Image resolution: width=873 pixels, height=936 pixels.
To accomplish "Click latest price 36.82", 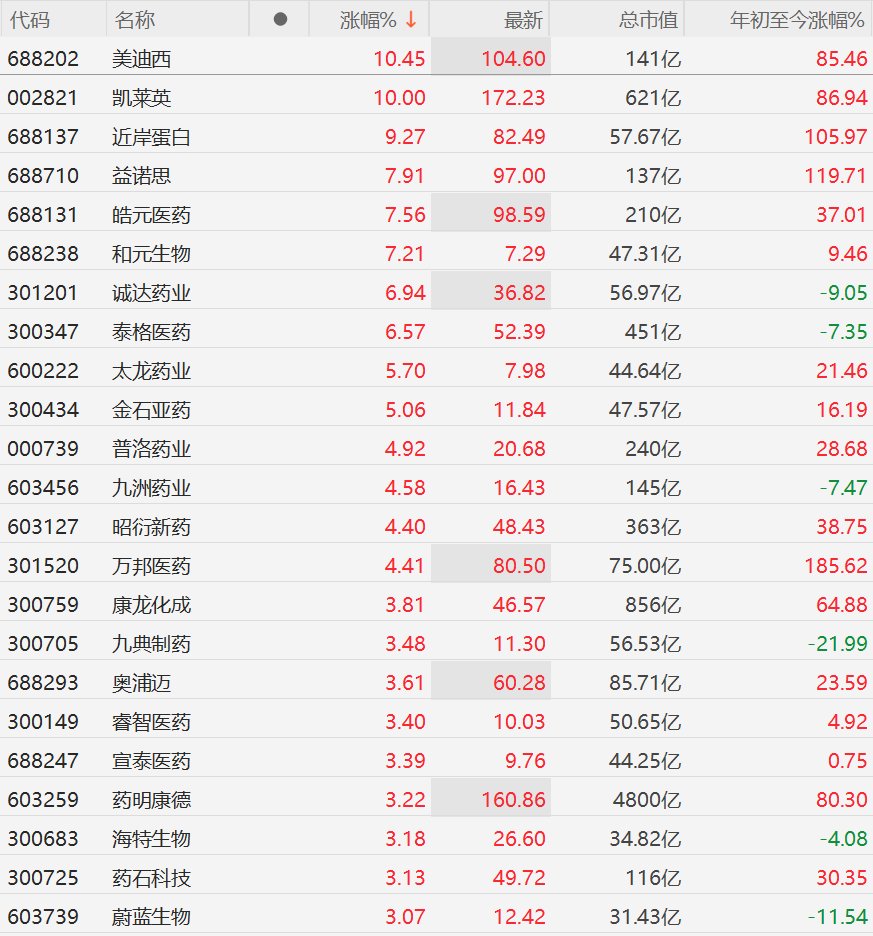I will [519, 292].
